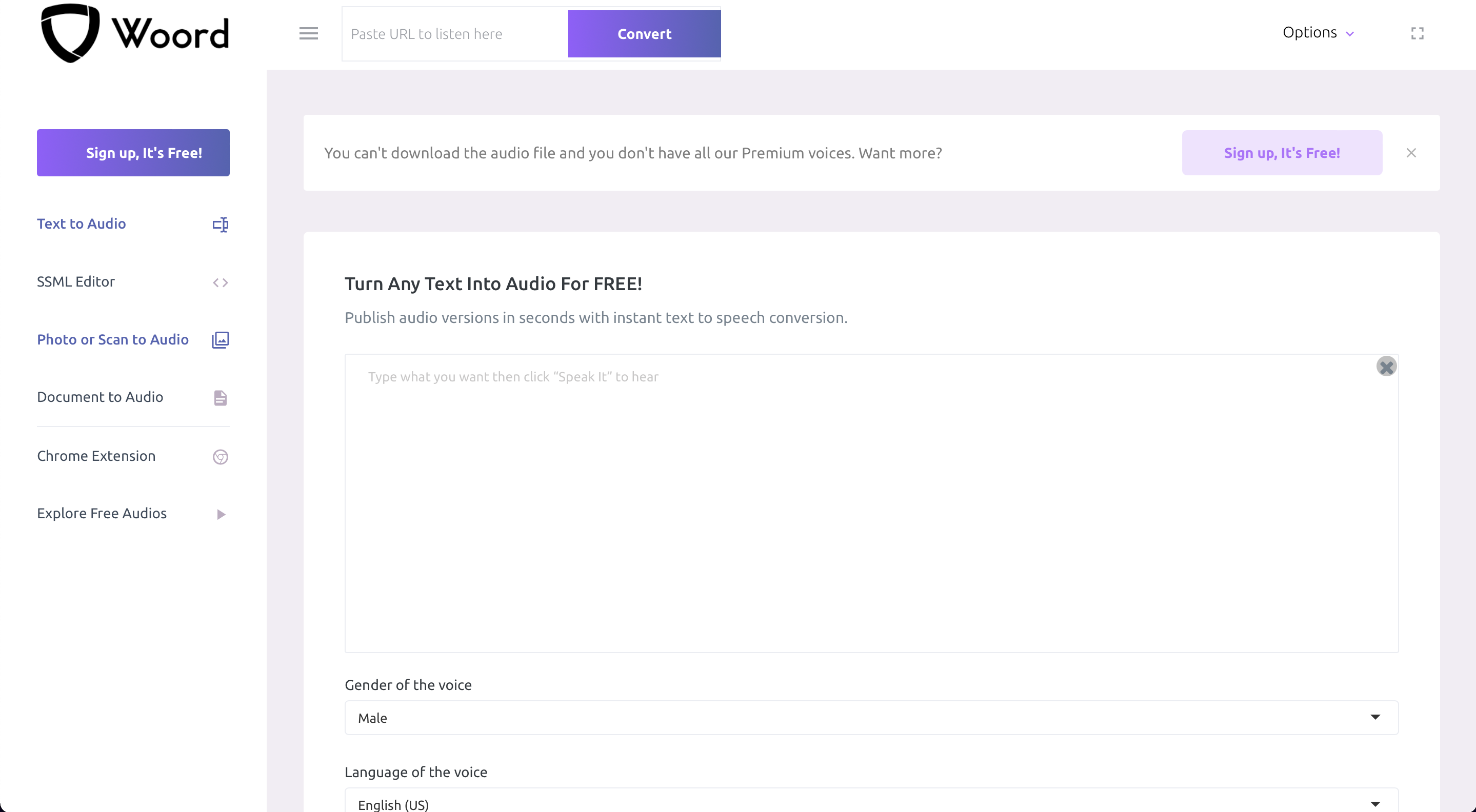Viewport: 1476px width, 812px height.
Task: Click the Explore Free Audios play icon
Action: click(x=221, y=514)
